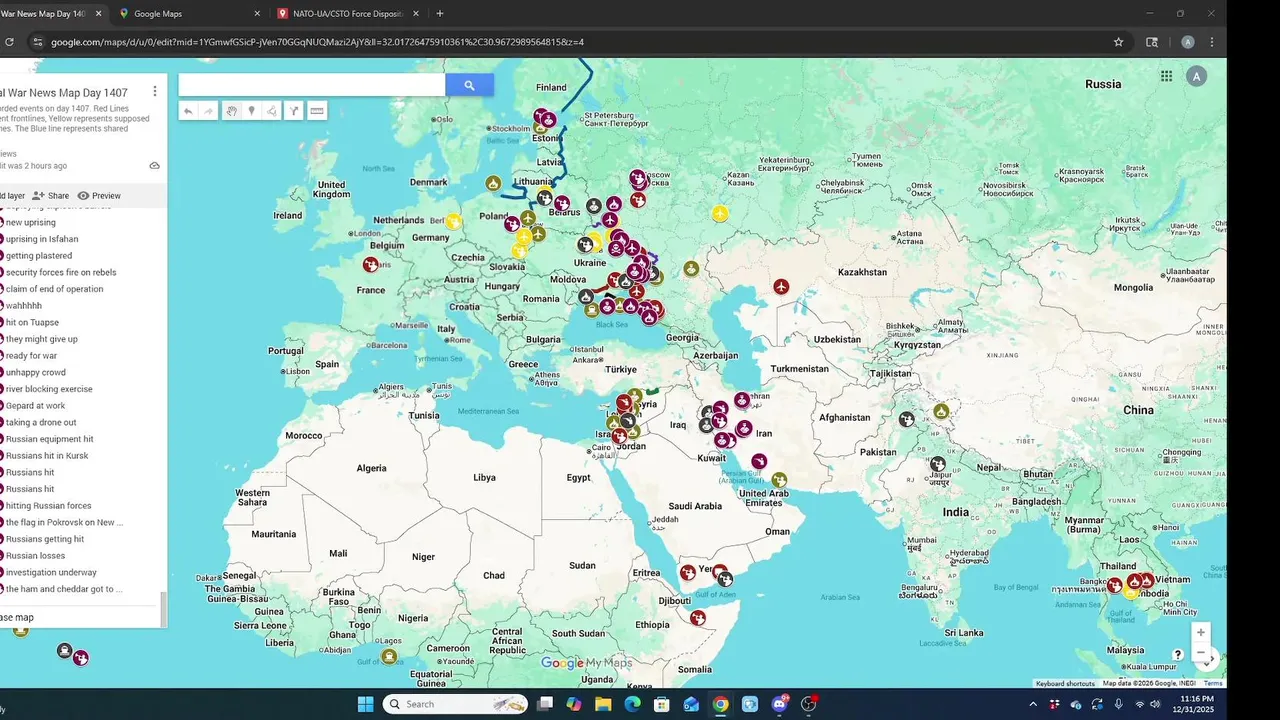Click the red marker on Somalia coast
Image resolution: width=1280 pixels, height=720 pixels.
[x=698, y=618]
